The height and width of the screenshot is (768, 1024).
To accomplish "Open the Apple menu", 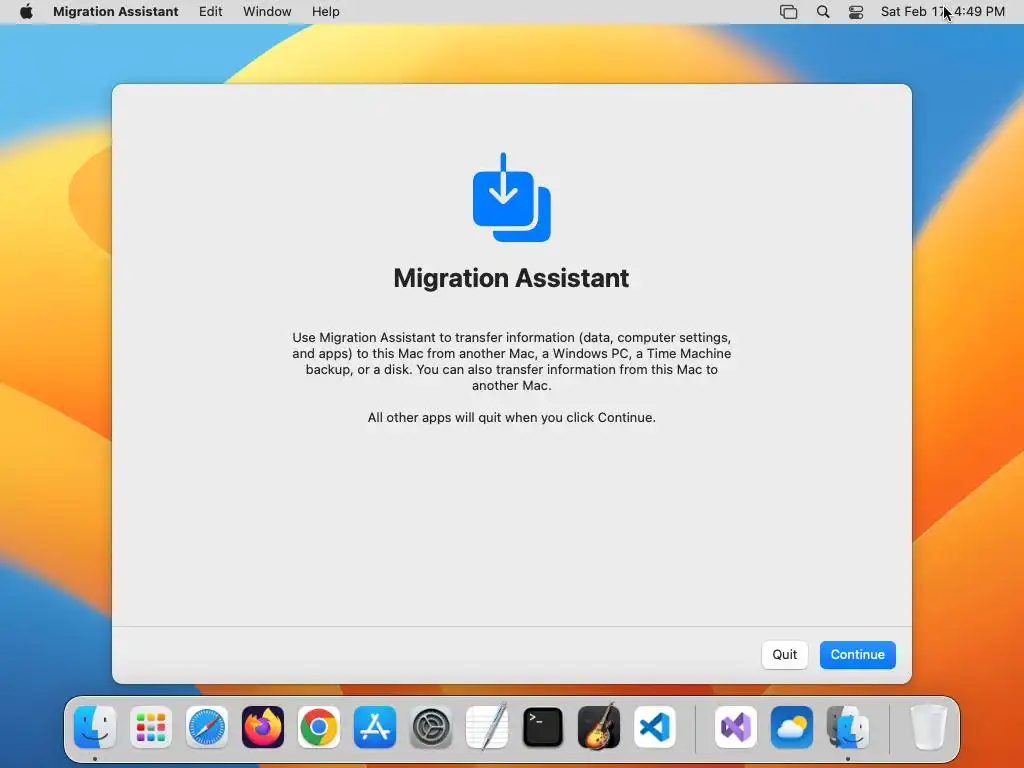I will click(26, 12).
